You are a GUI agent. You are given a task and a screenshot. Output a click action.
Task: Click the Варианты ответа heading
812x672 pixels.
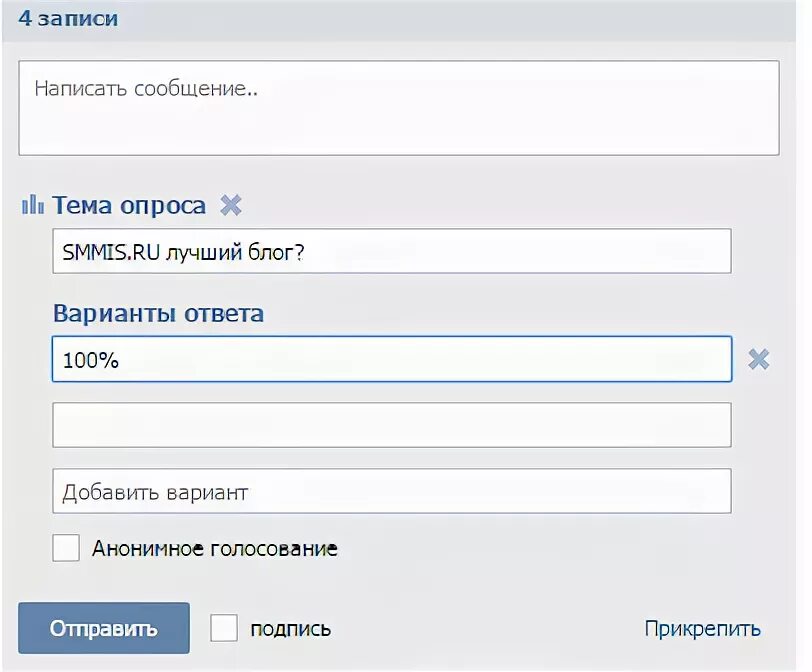[158, 313]
